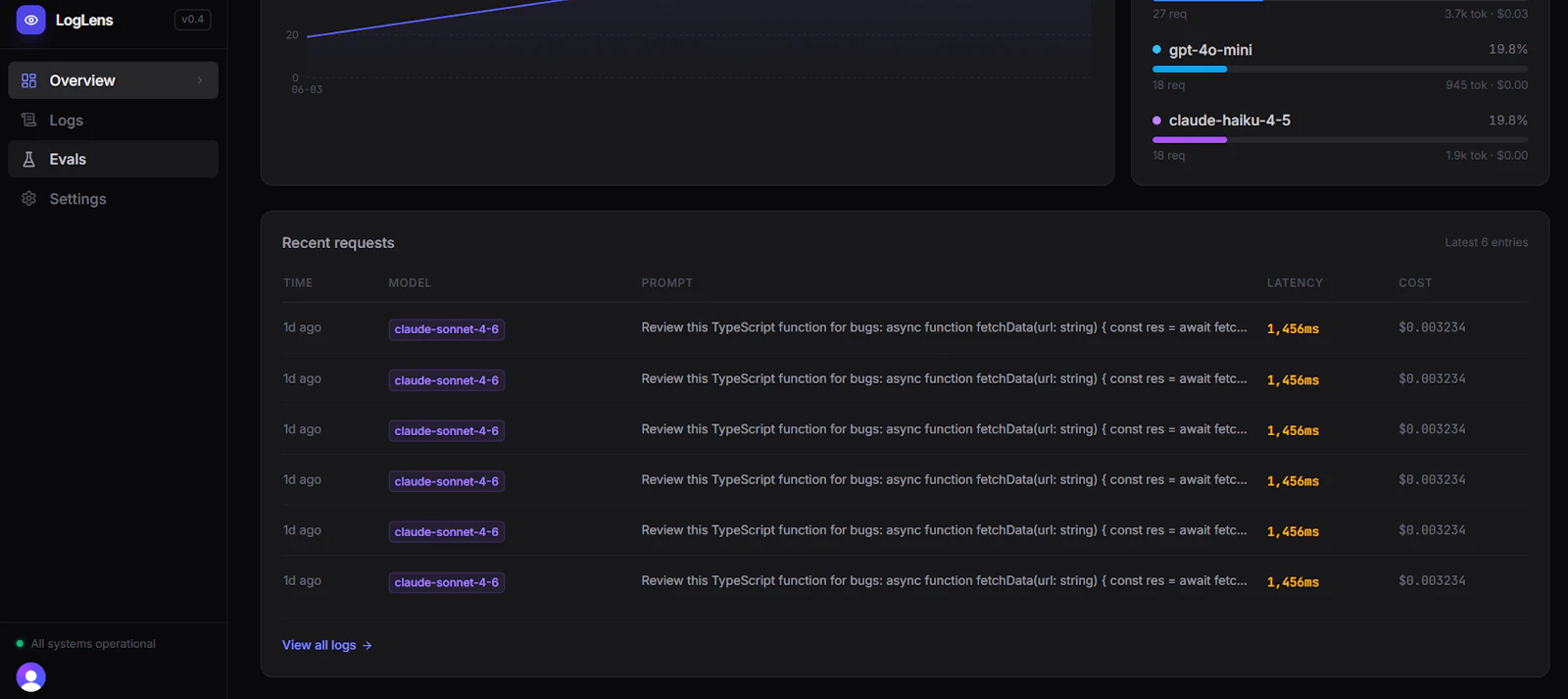Click the LogLens eye logo icon

point(30,20)
